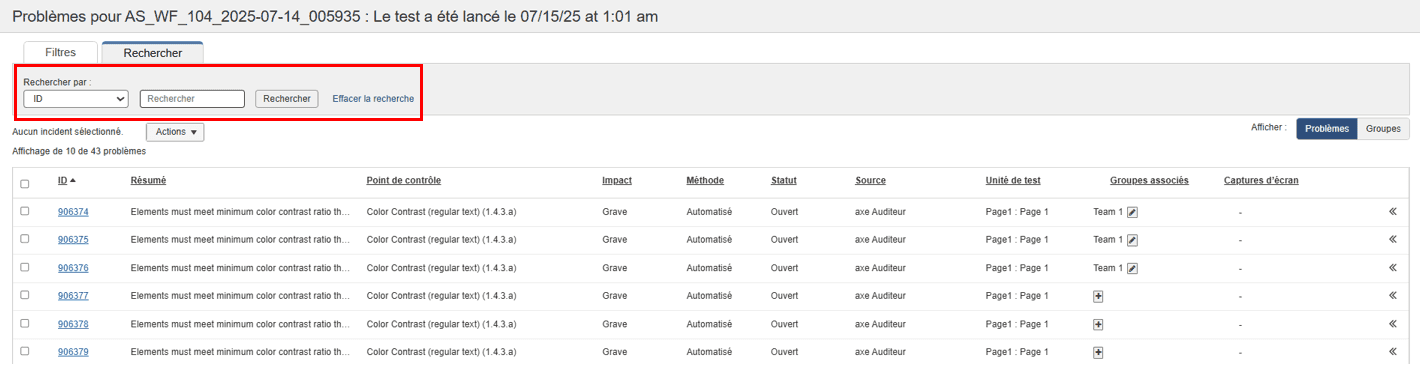Switch display to Groupes view

(x=1383, y=129)
